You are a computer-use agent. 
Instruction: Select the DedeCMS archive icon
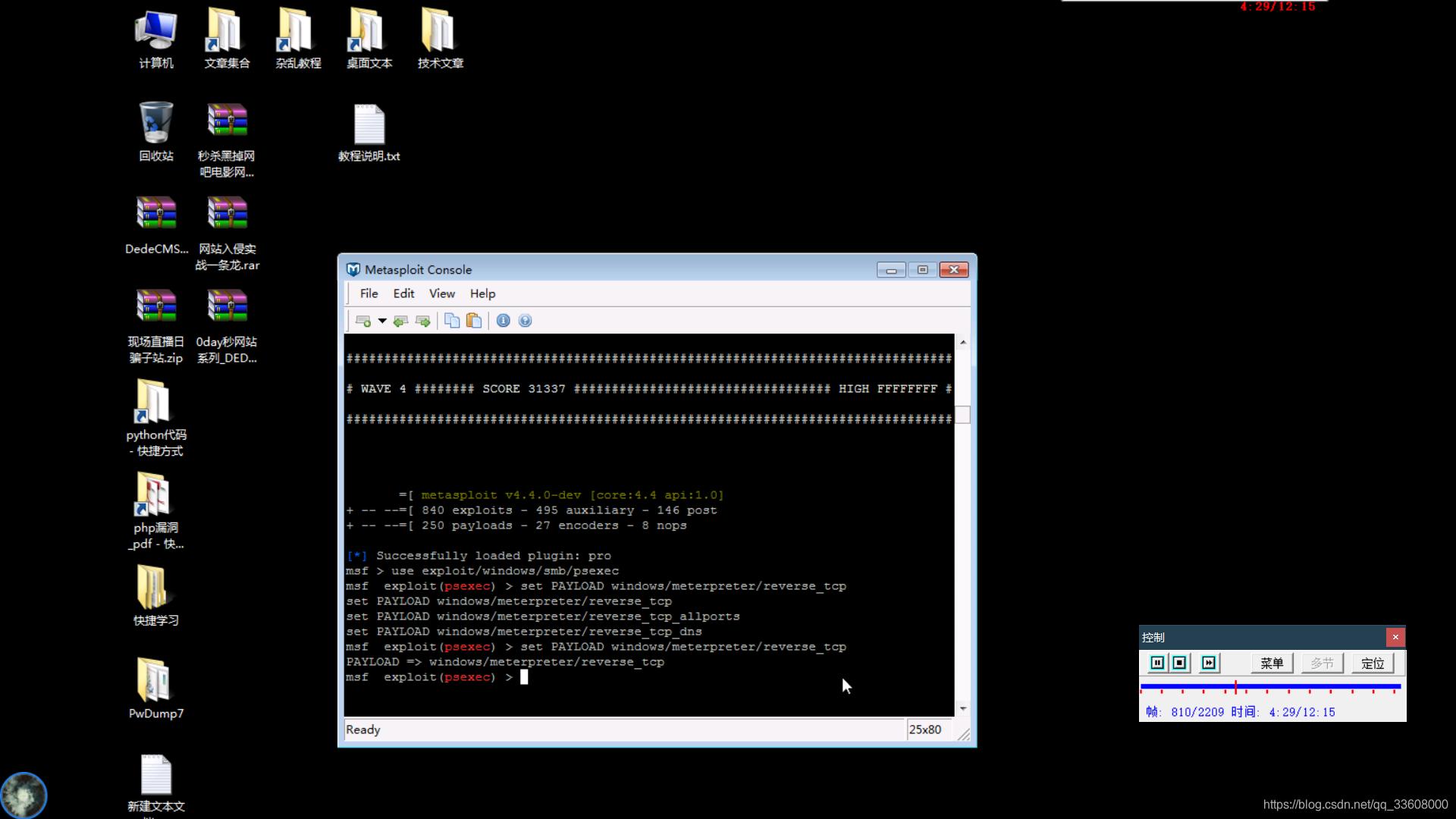coord(156,225)
